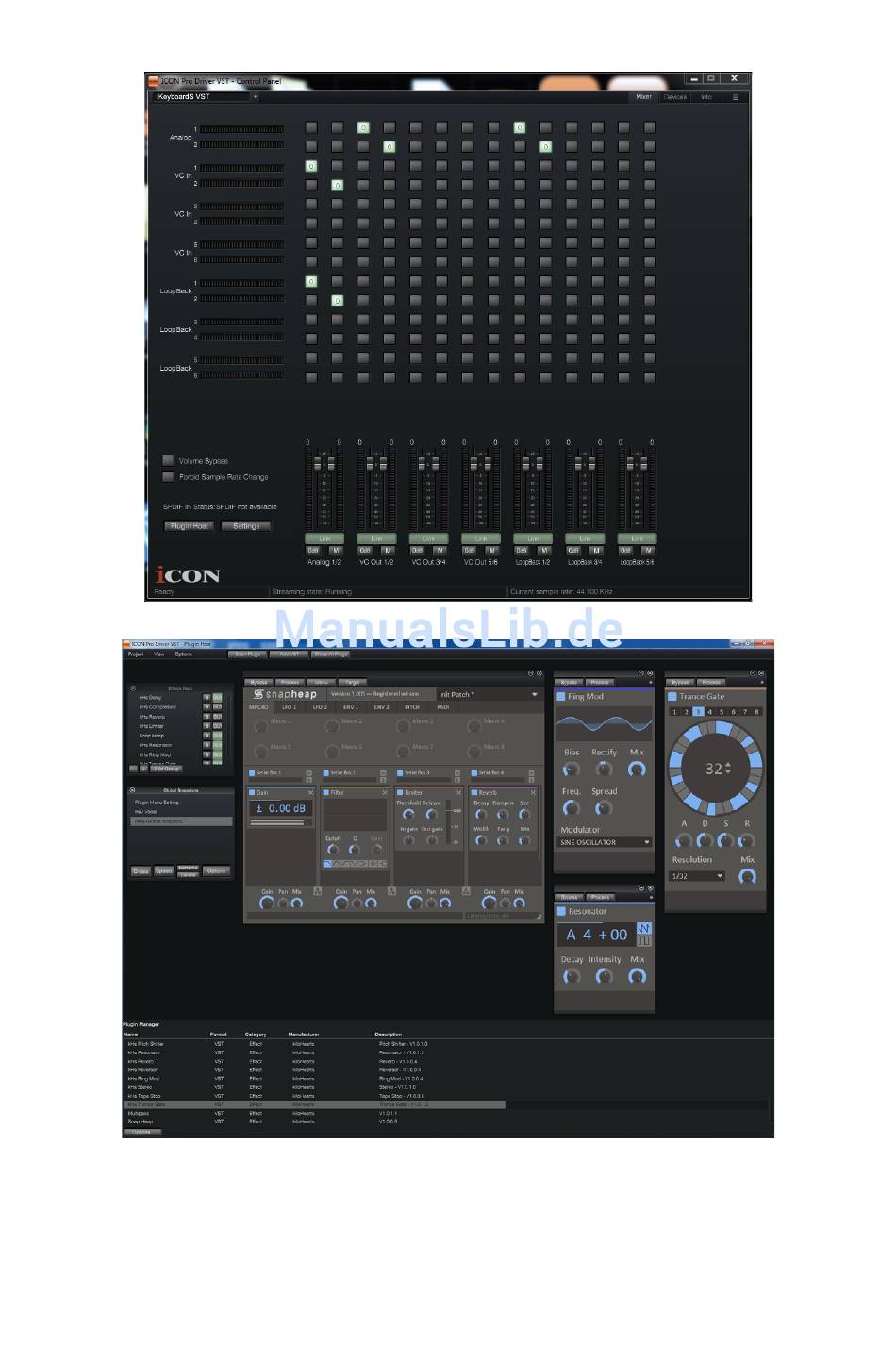The image size is (896, 1358).
Task: Remove the Gain module with its X icon
Action: pos(310,793)
